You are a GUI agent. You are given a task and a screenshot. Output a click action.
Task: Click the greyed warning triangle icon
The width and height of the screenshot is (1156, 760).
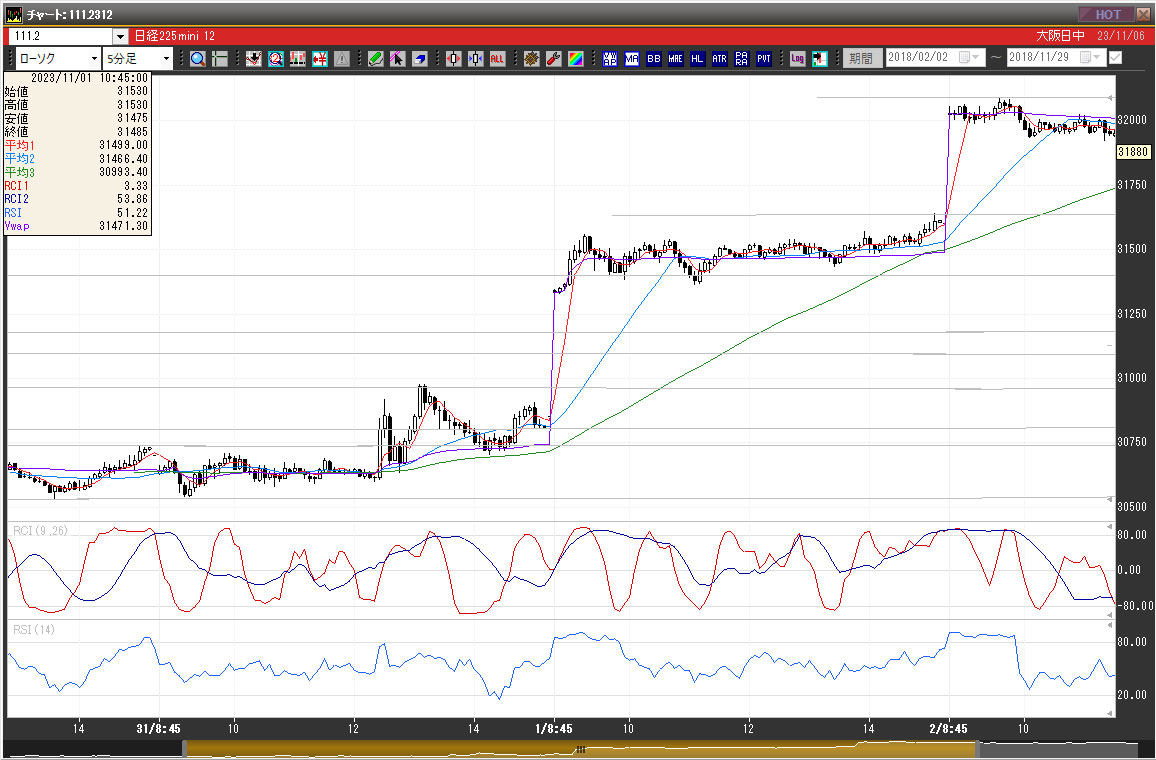341,59
